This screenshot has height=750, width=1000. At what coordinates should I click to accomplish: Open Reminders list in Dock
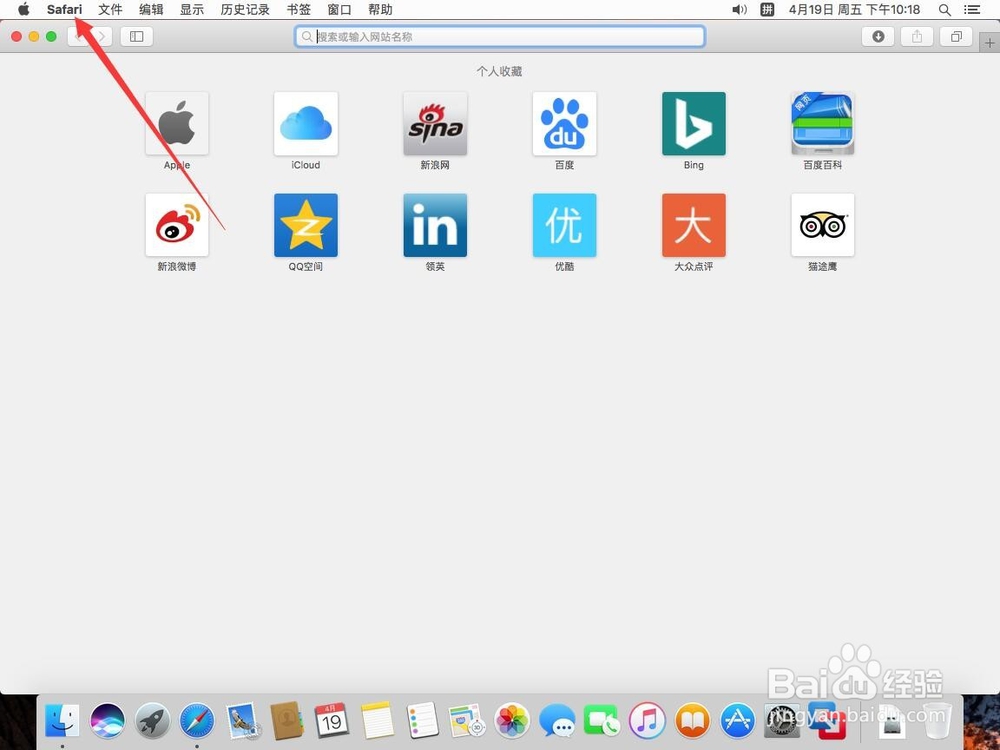coord(422,721)
